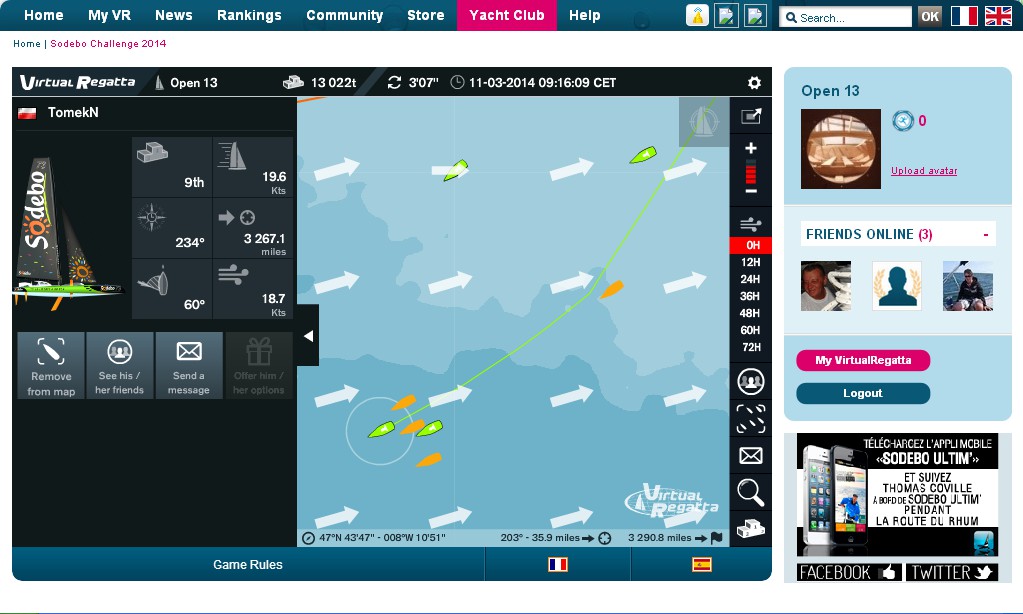The width and height of the screenshot is (1023, 614).
Task: Open the magnifier search icon in map toolbar
Action: 750,491
